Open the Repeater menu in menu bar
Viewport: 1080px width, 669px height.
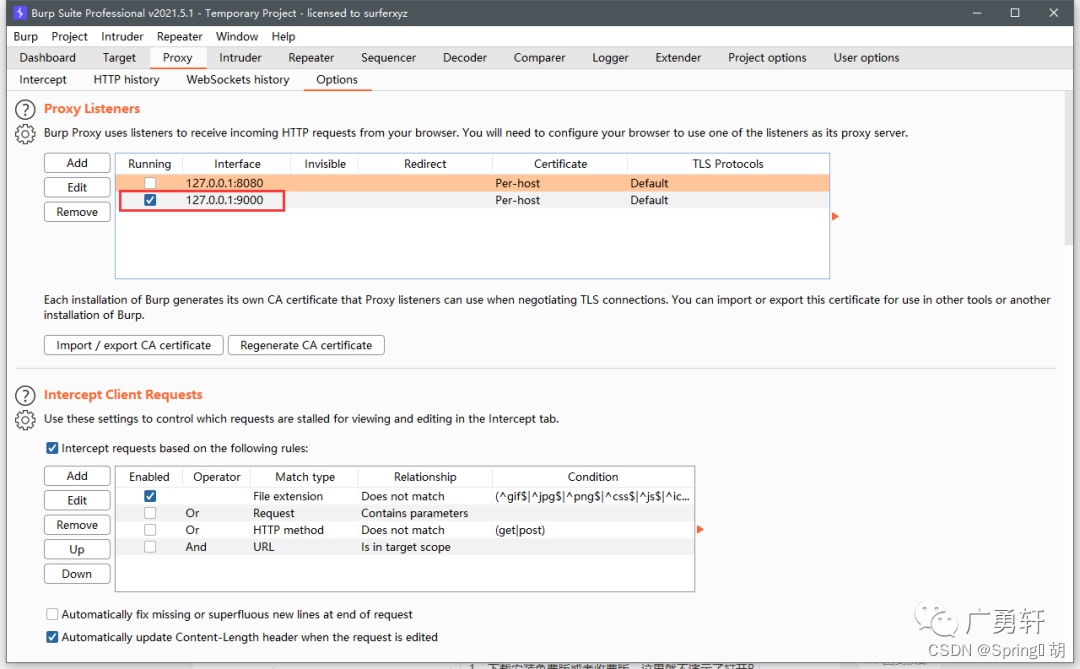tap(179, 37)
